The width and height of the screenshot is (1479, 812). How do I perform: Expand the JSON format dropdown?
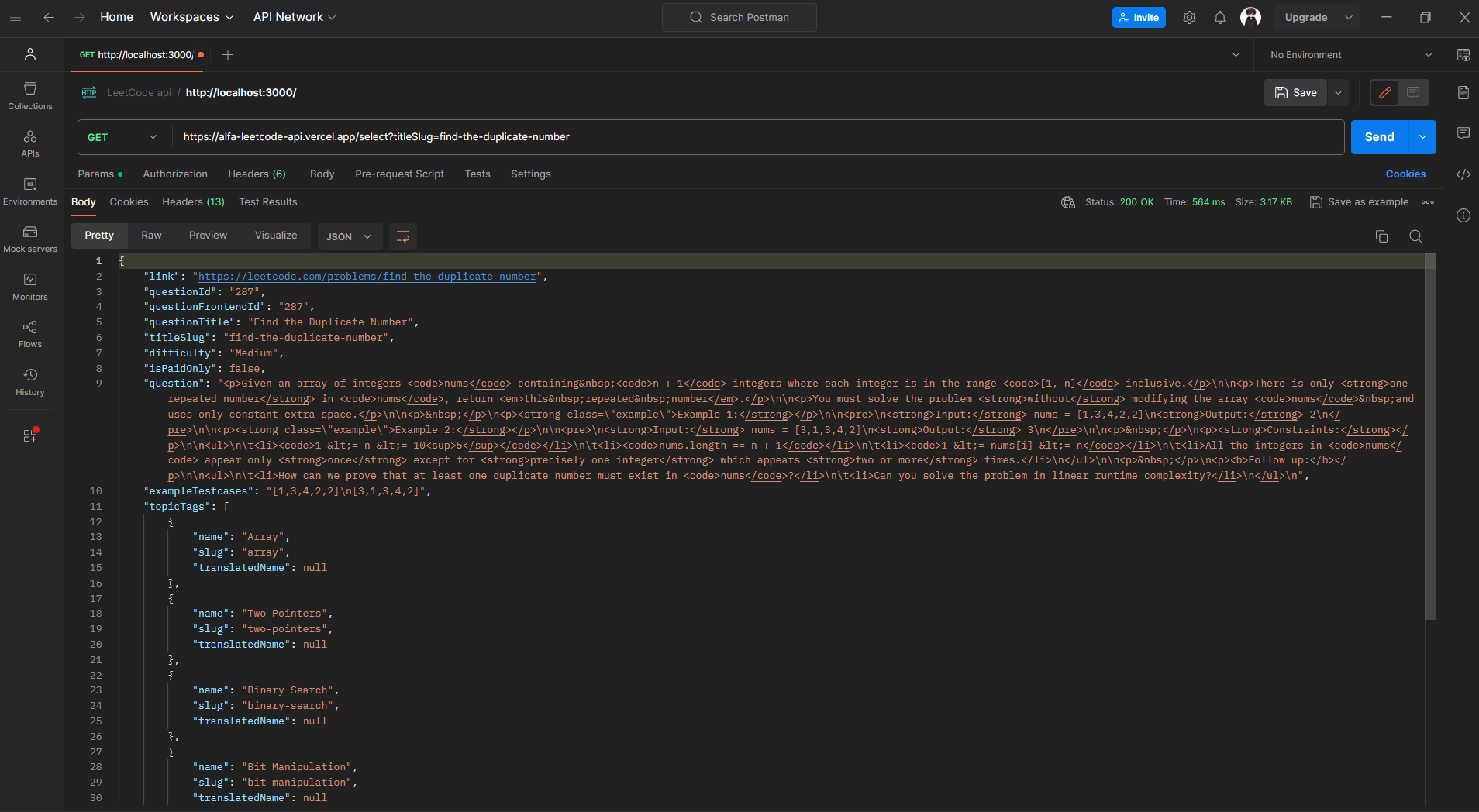[x=349, y=236]
